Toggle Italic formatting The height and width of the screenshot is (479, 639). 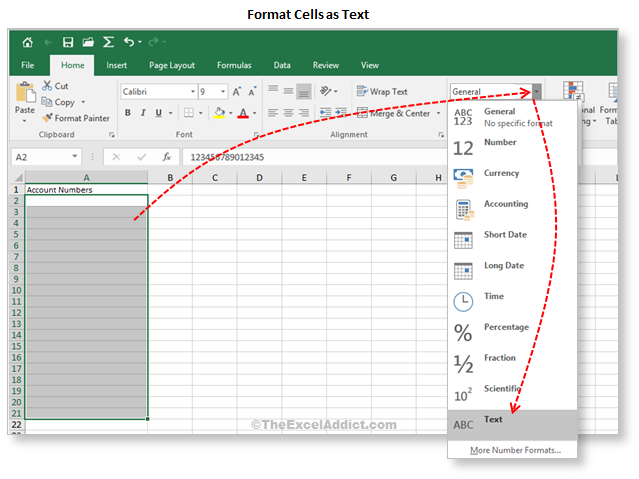point(143,113)
